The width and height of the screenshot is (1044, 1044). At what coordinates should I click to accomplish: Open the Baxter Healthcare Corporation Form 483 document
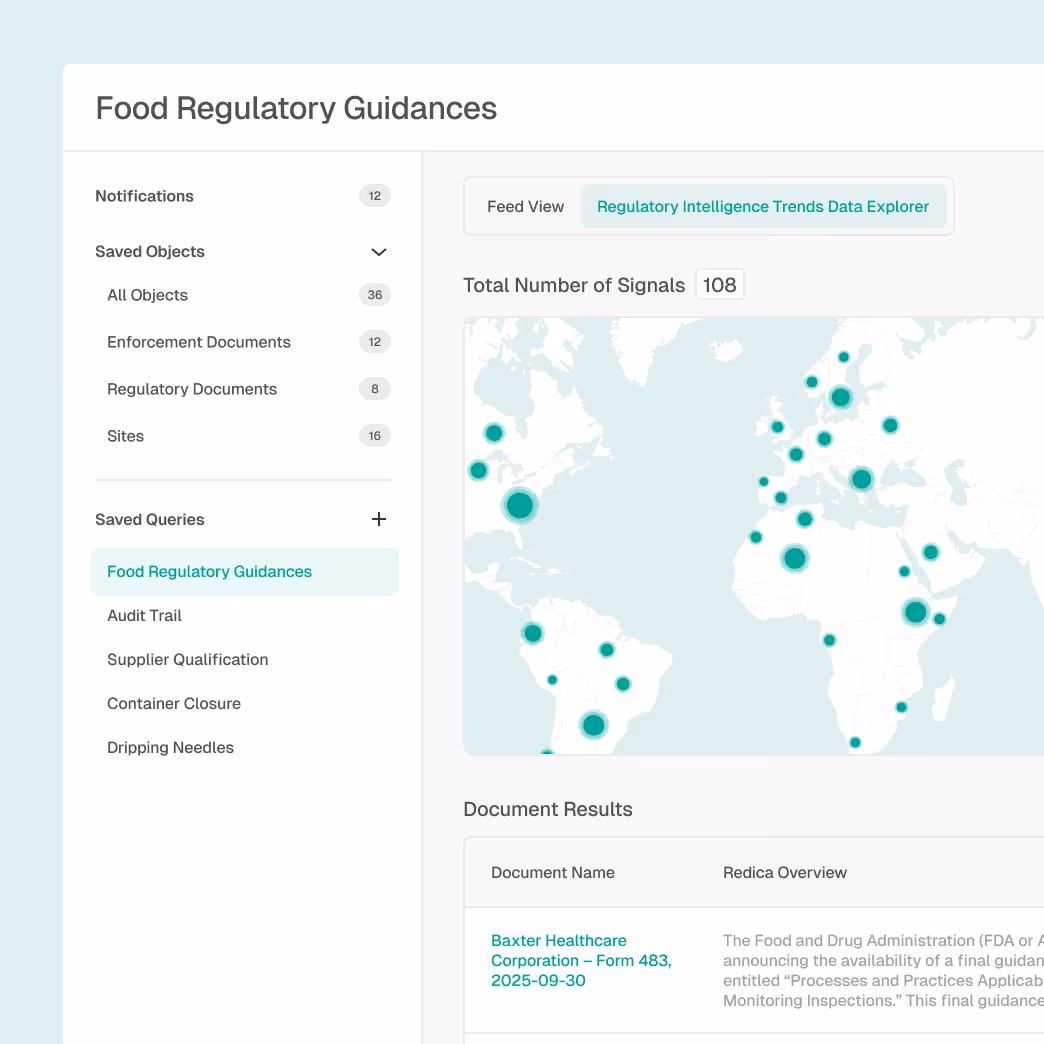582,960
